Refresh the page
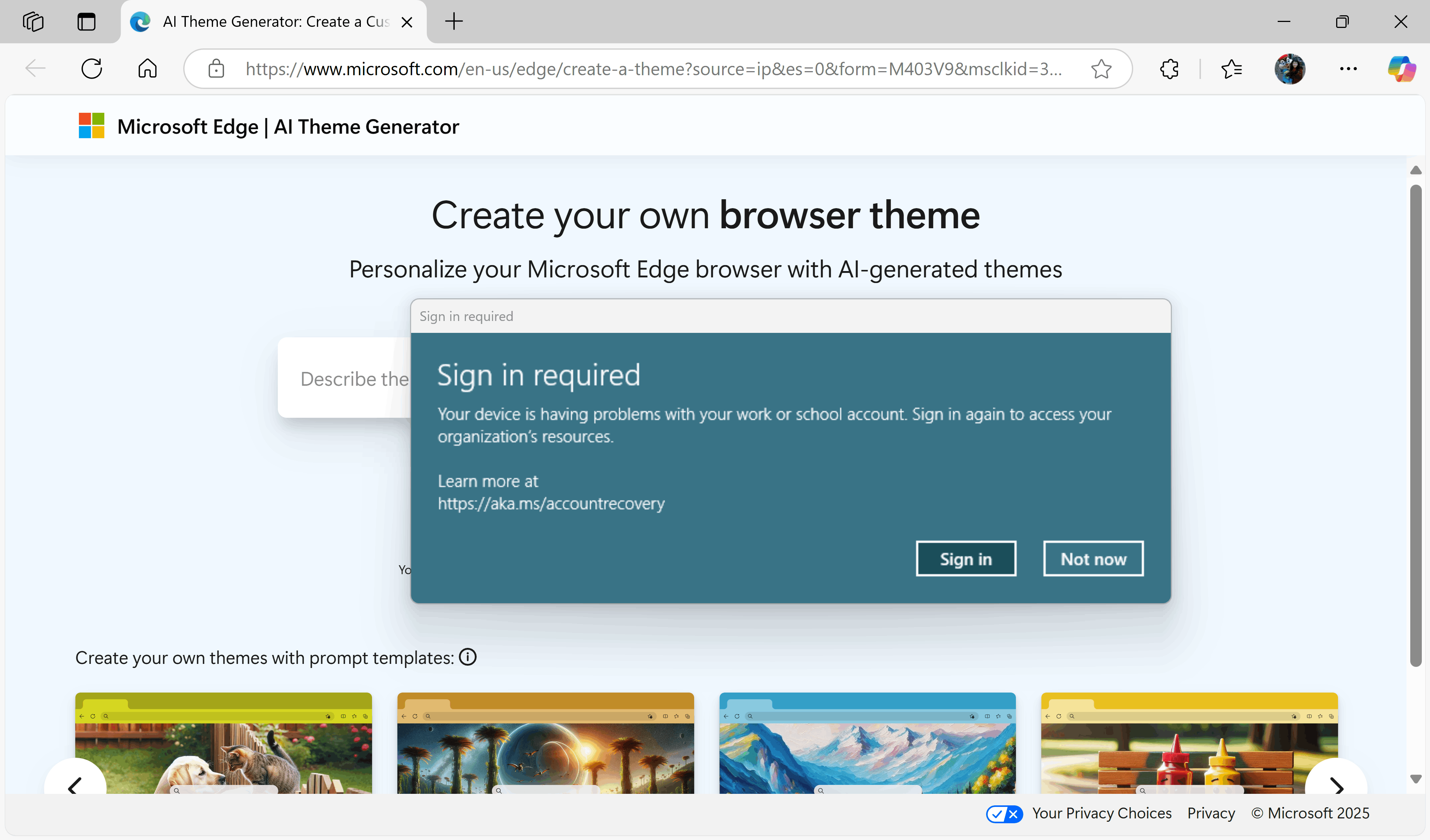Viewport: 1430px width, 840px height. pos(91,69)
